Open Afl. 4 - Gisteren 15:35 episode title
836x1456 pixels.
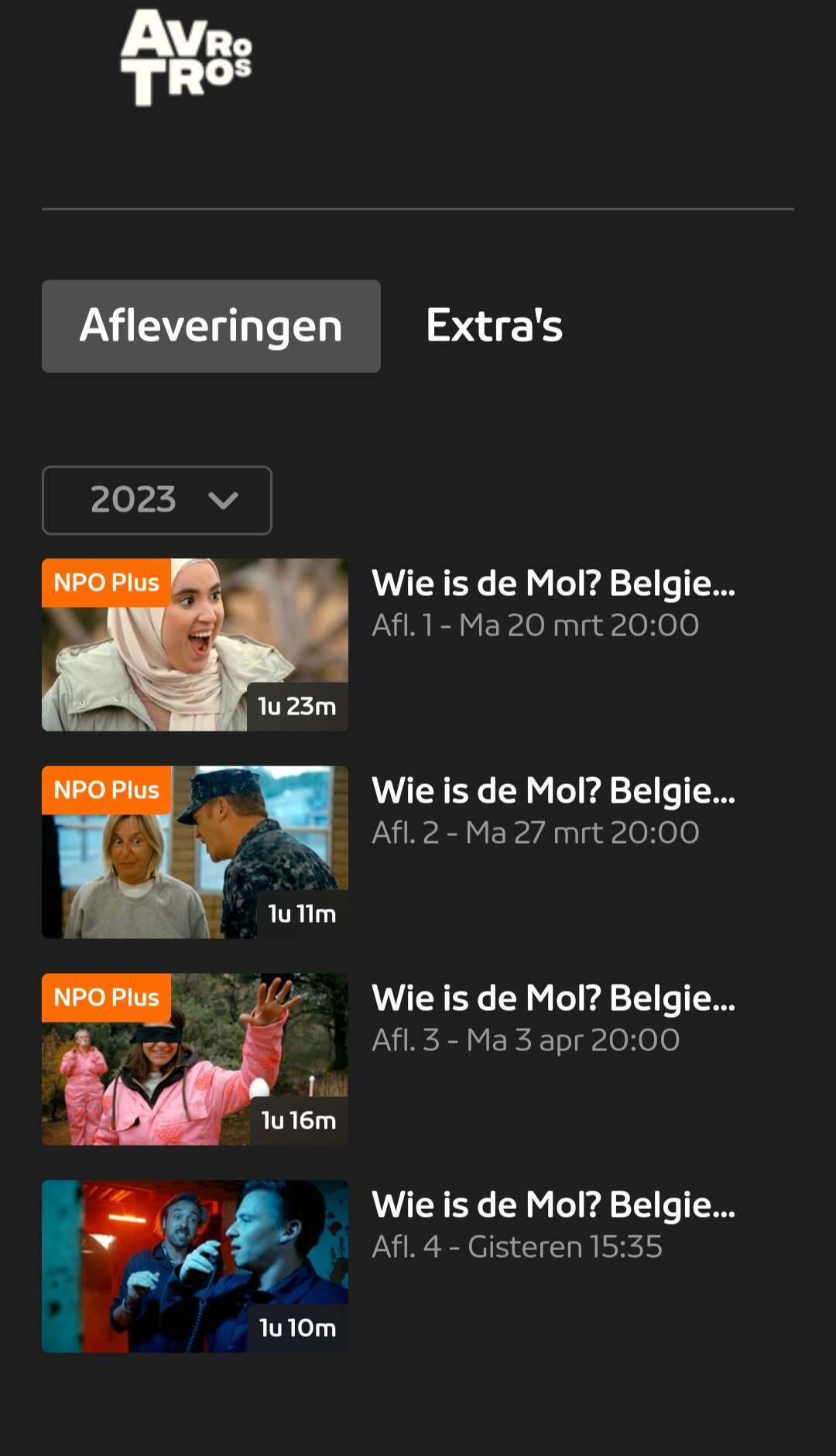pyautogui.click(x=553, y=1205)
